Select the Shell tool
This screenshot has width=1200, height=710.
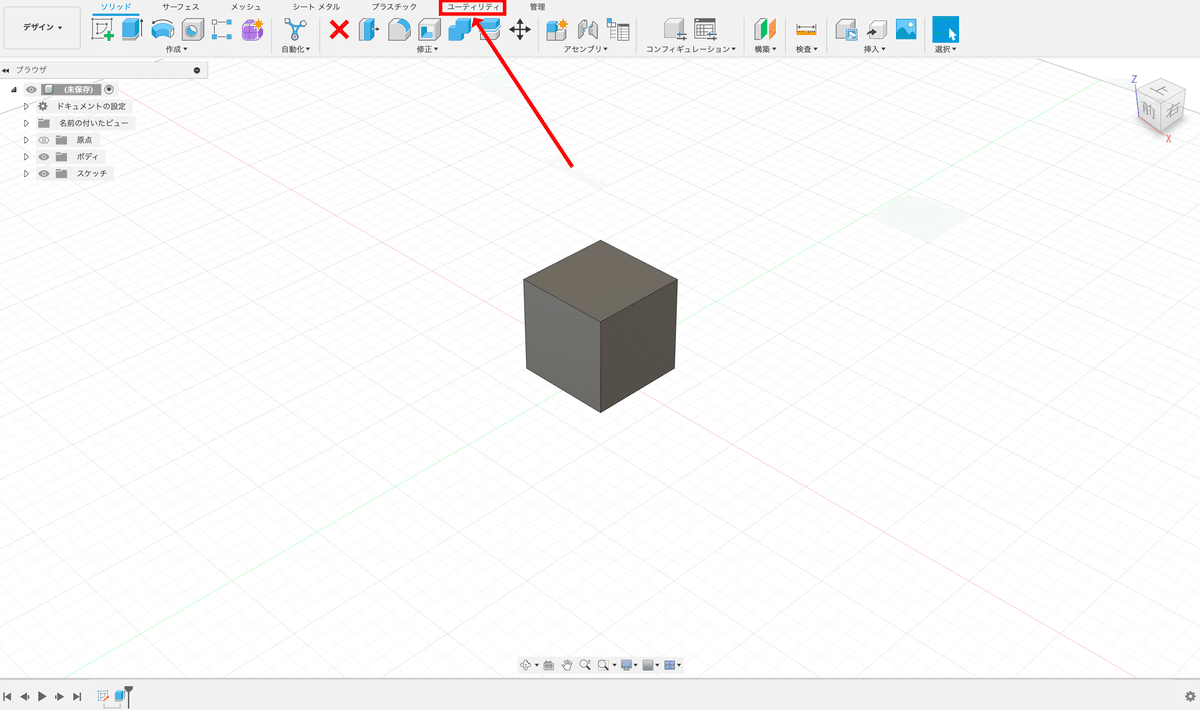[429, 30]
